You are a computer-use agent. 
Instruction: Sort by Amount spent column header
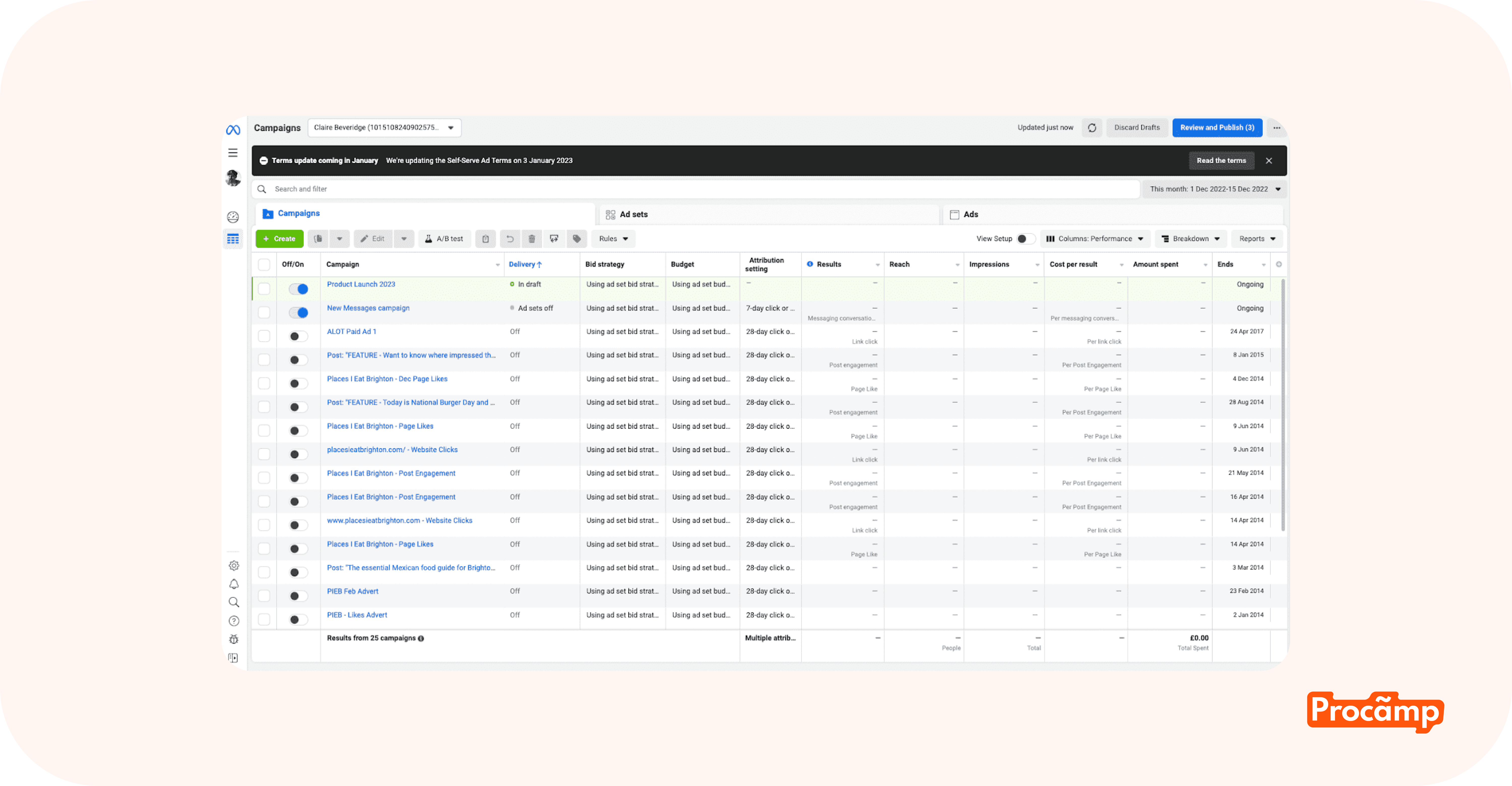pos(1155,265)
